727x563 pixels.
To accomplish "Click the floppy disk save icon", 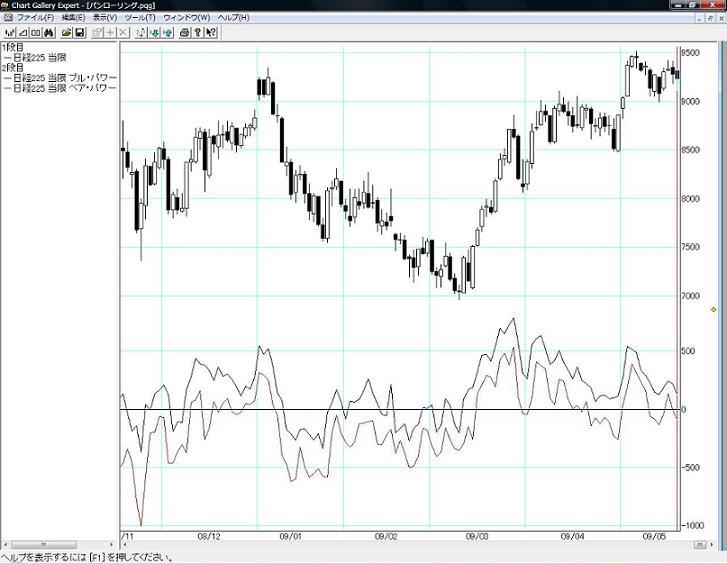I will tap(79, 33).
